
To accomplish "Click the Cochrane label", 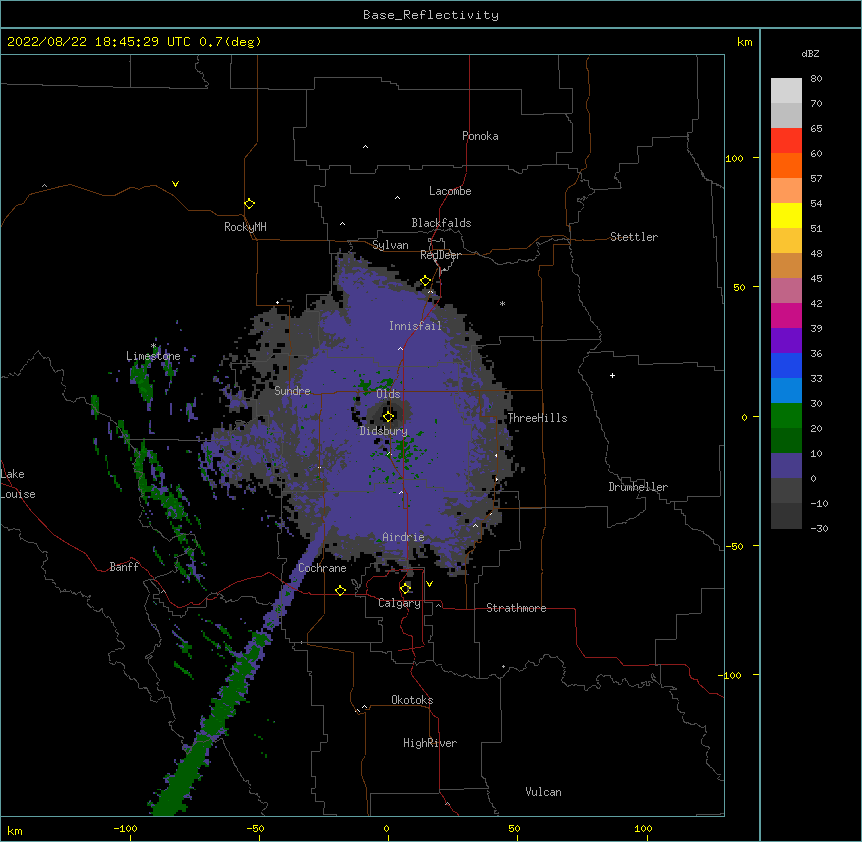I will tap(322, 568).
